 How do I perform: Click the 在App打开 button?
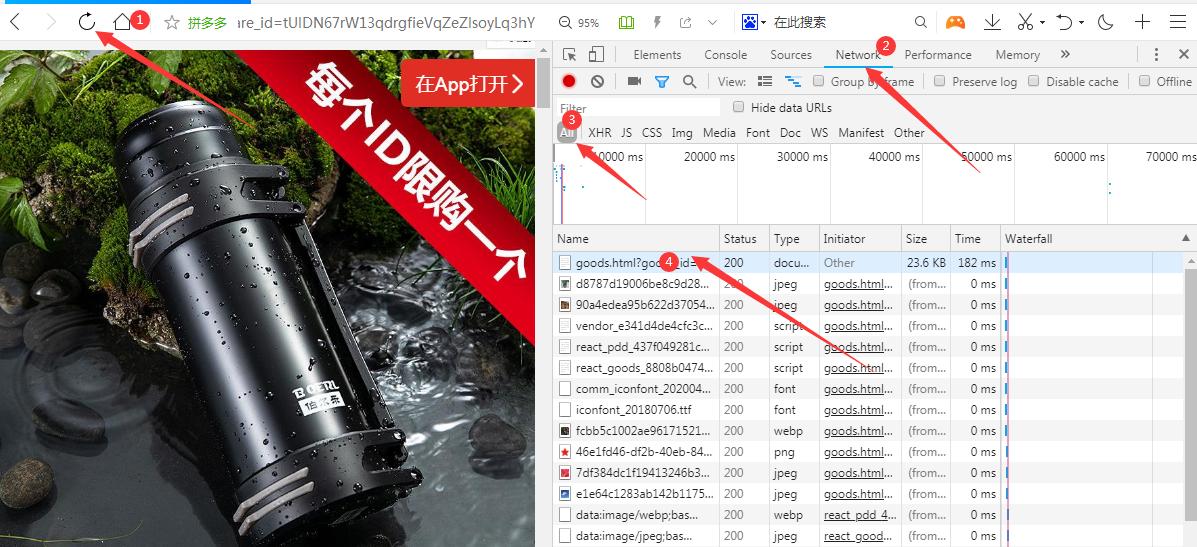pyautogui.click(x=469, y=83)
